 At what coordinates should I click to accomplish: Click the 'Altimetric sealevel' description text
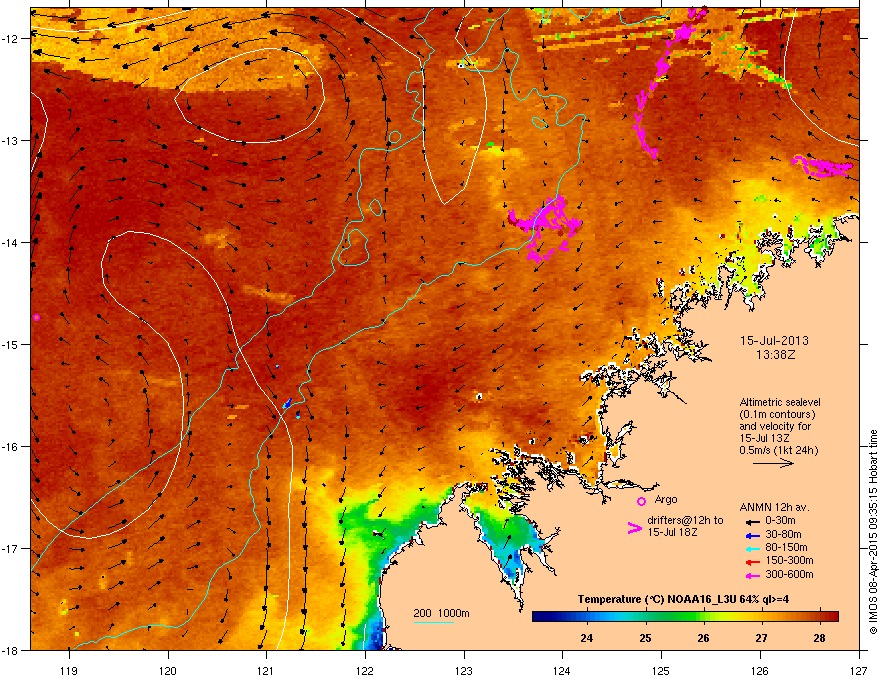click(x=780, y=402)
